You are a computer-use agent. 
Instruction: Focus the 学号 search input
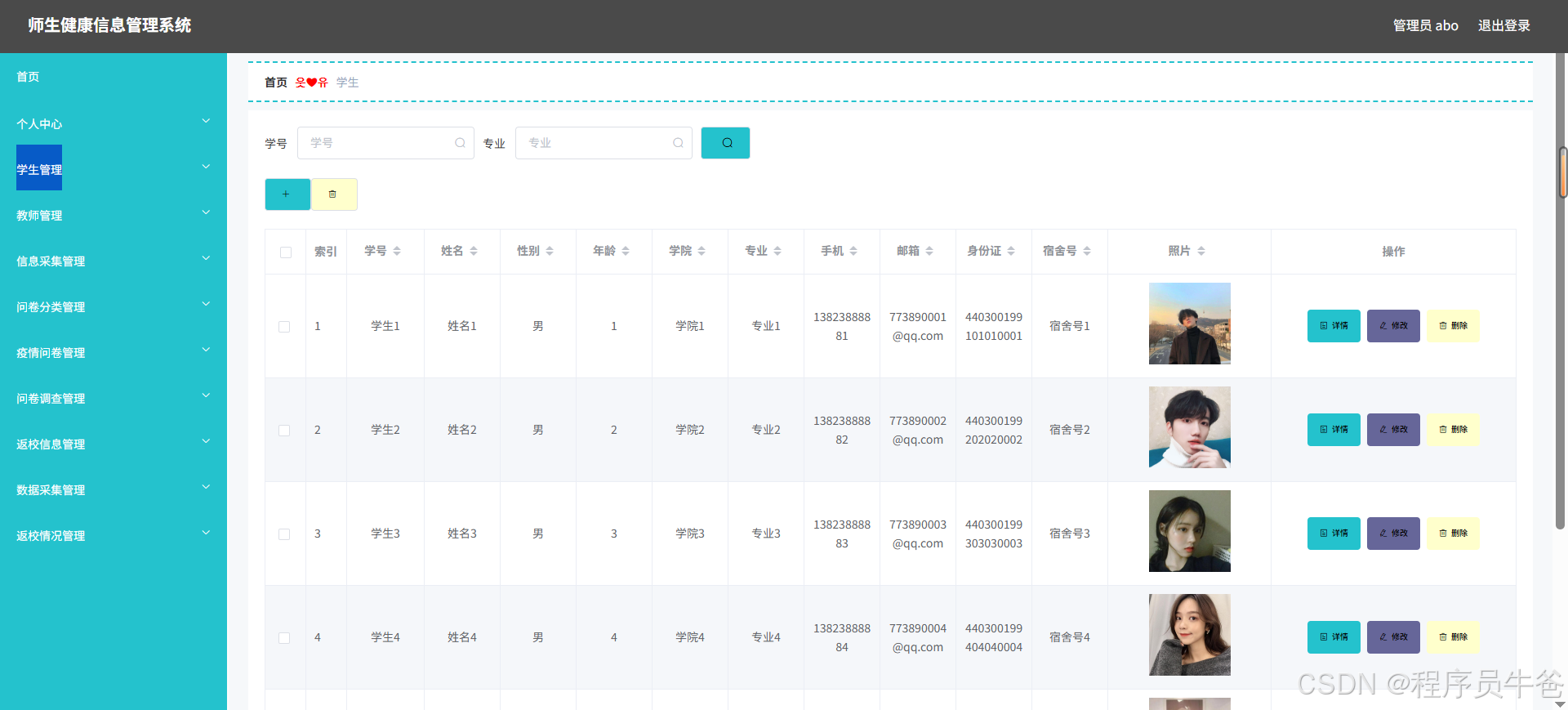click(385, 143)
